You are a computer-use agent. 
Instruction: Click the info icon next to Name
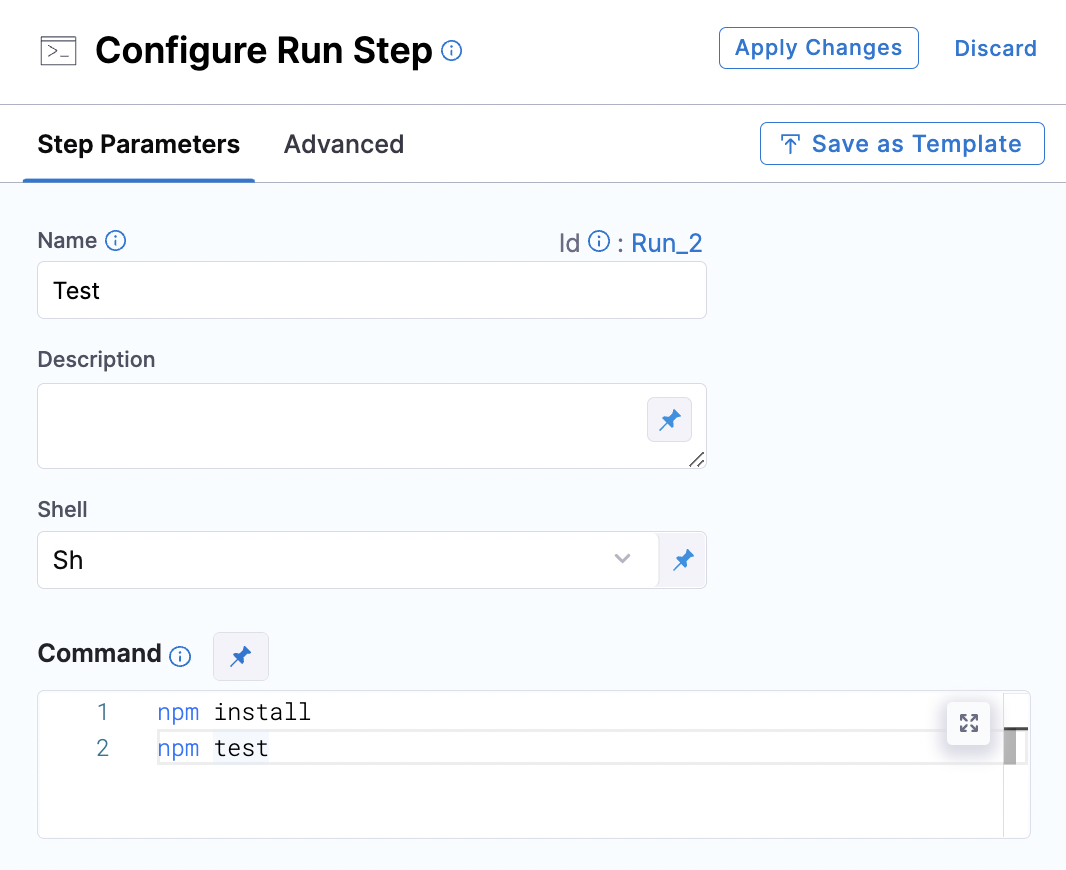pos(116,241)
